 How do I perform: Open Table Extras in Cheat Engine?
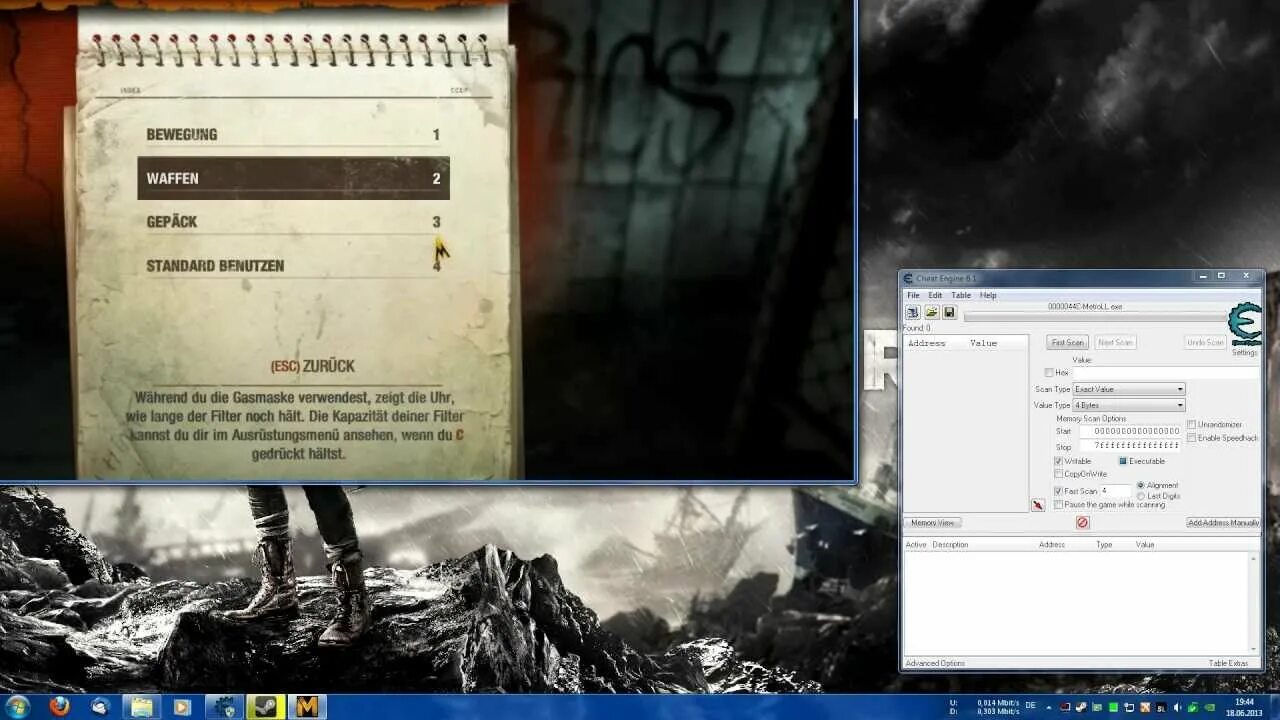pyautogui.click(x=1228, y=663)
